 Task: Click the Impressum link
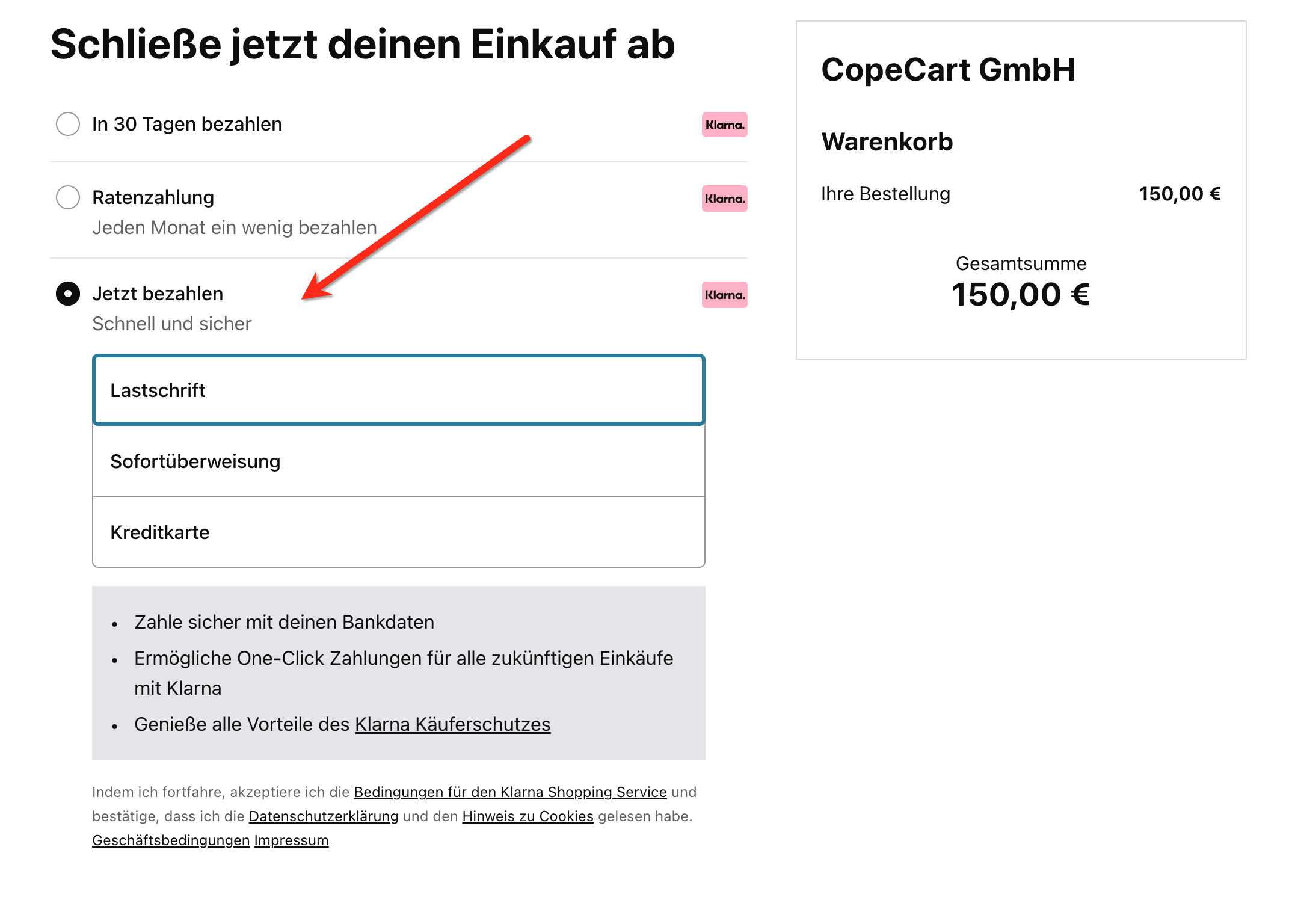click(291, 840)
